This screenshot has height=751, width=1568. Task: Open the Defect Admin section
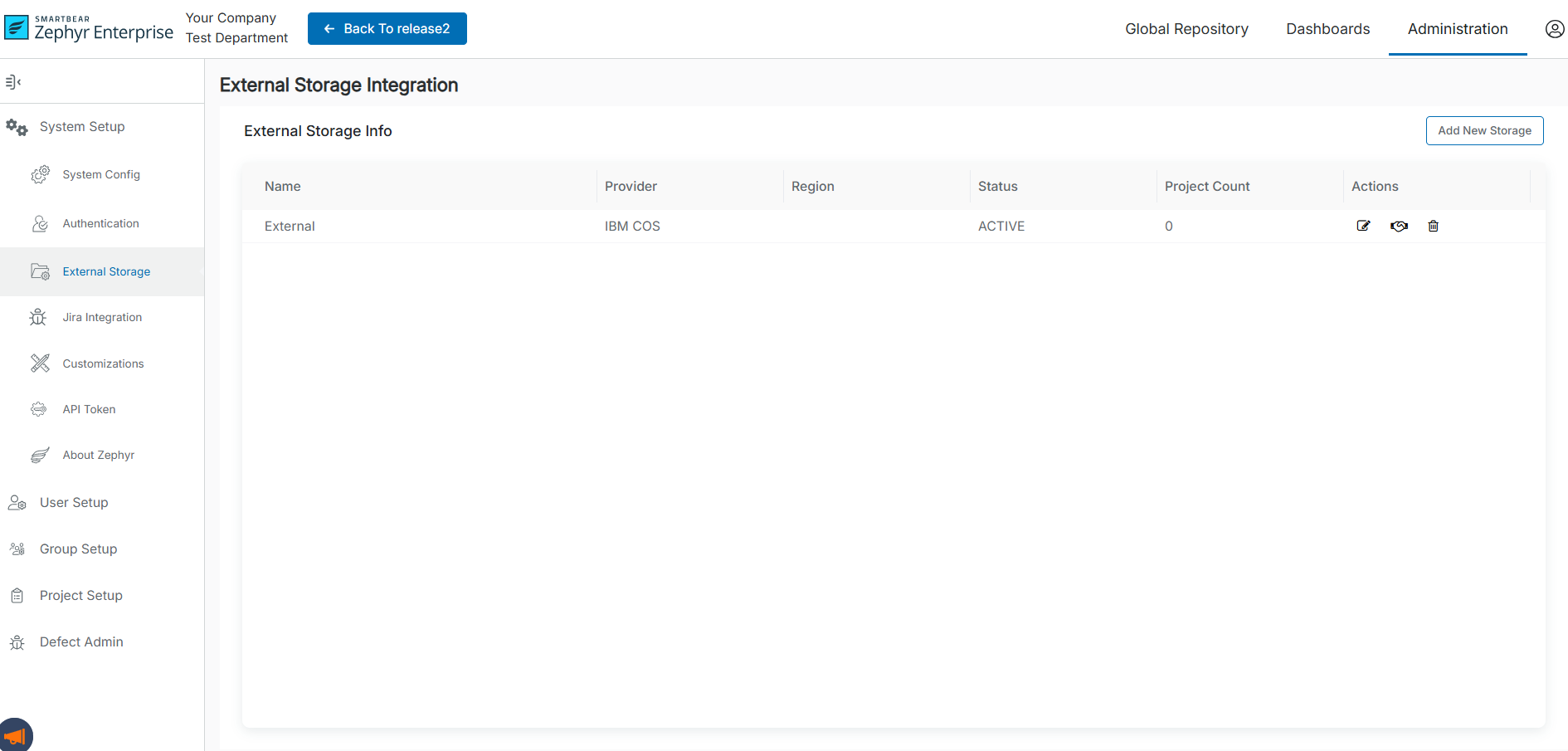click(81, 642)
